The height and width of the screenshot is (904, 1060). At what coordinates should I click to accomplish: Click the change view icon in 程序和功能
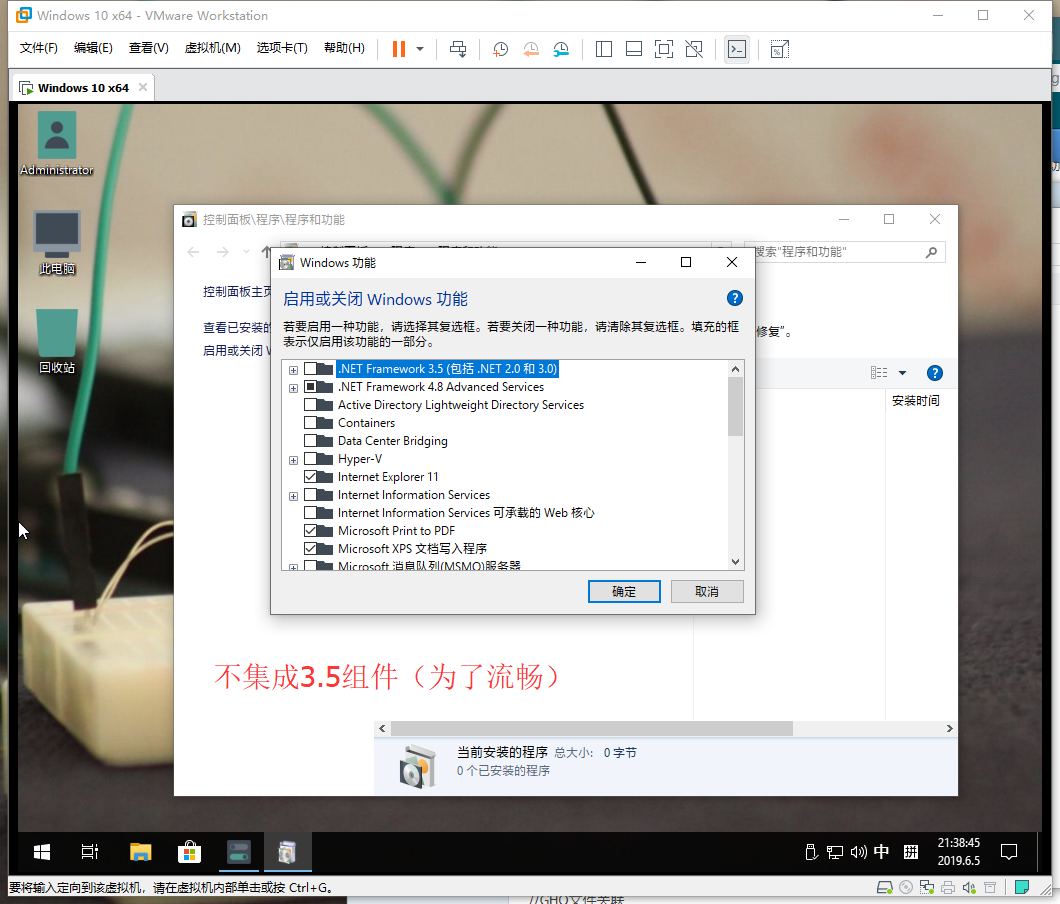click(x=879, y=373)
